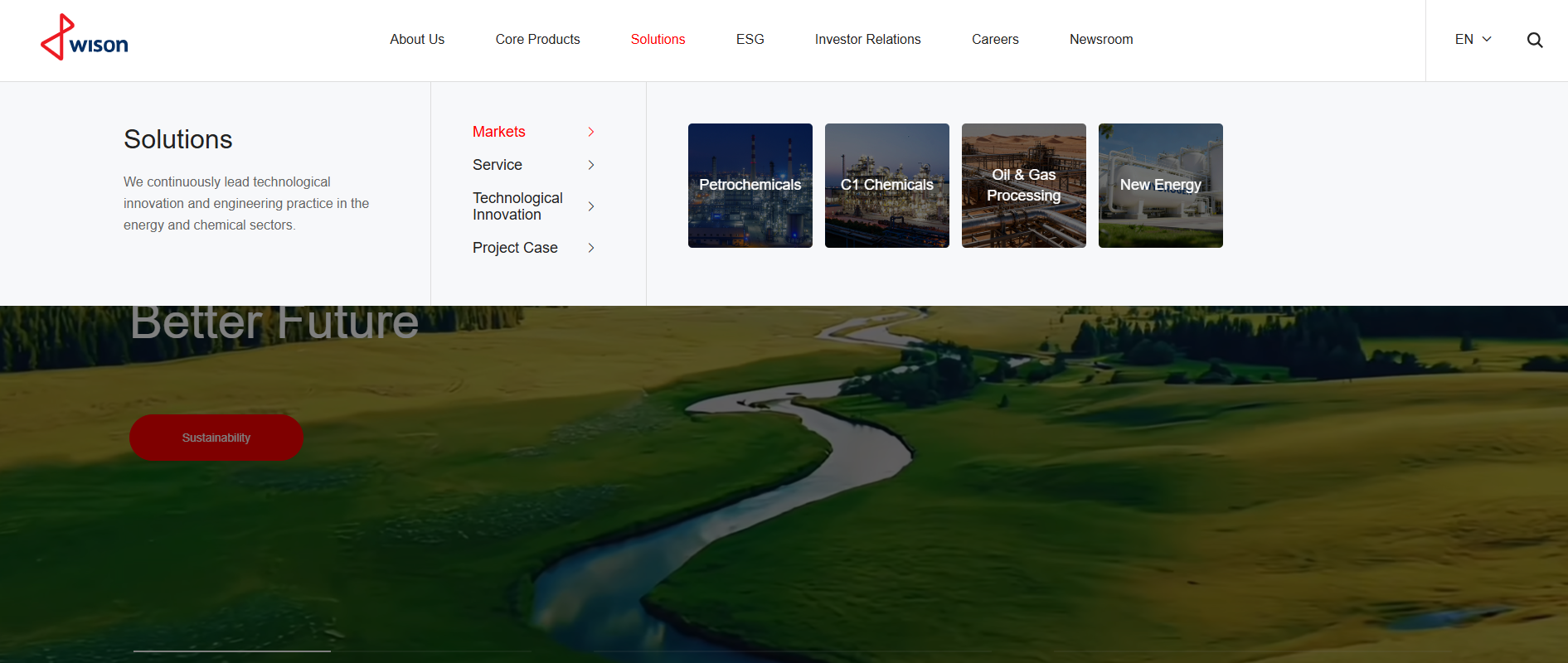Select the C1 Chemicals thumbnail
The image size is (1568, 663).
(886, 186)
